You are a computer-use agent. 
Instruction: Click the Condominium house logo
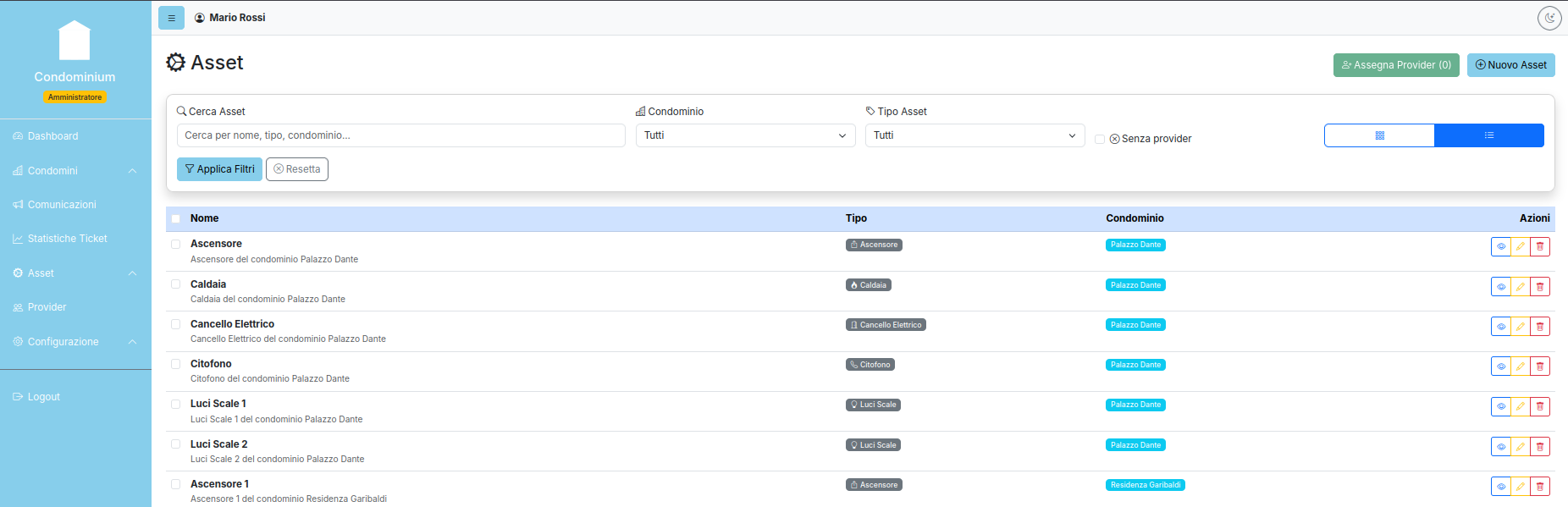75,41
